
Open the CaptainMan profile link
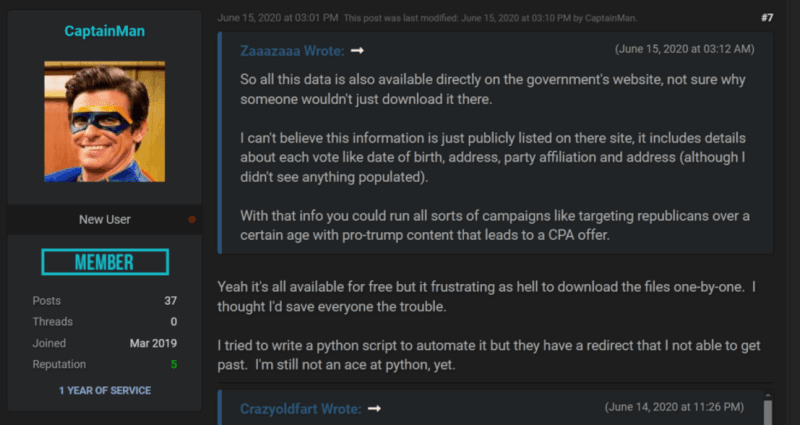pyautogui.click(x=105, y=31)
